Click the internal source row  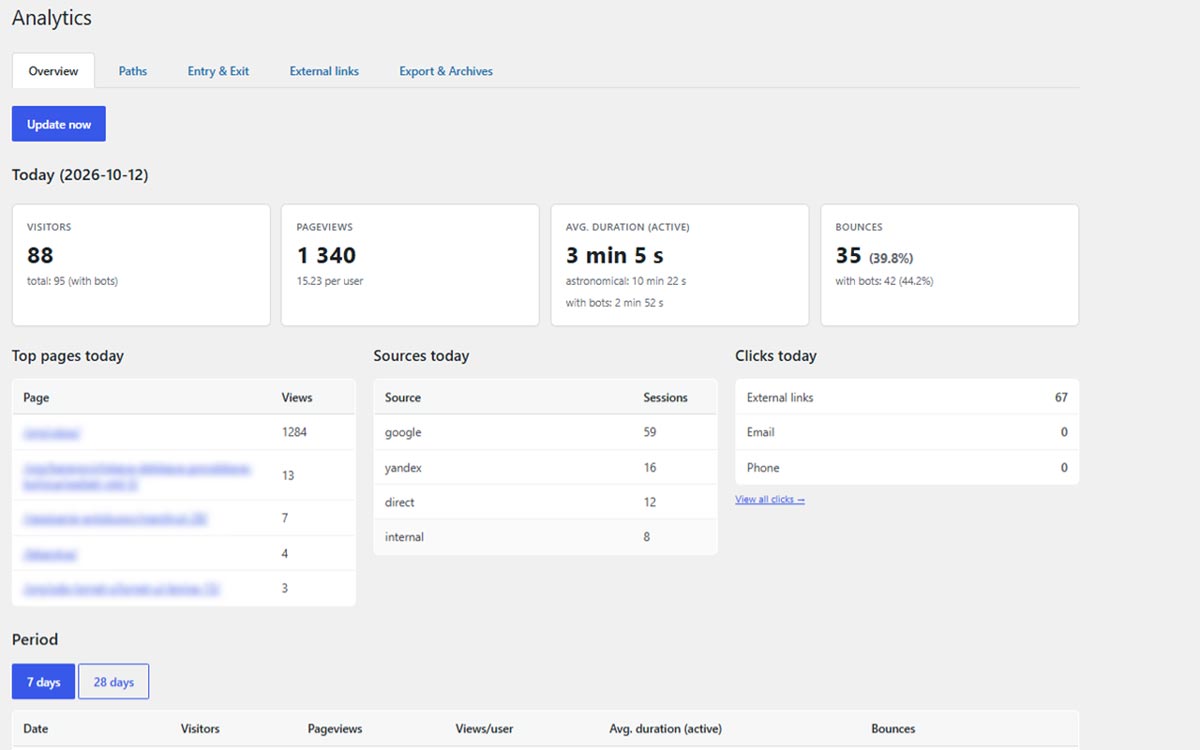pyautogui.click(x=545, y=537)
